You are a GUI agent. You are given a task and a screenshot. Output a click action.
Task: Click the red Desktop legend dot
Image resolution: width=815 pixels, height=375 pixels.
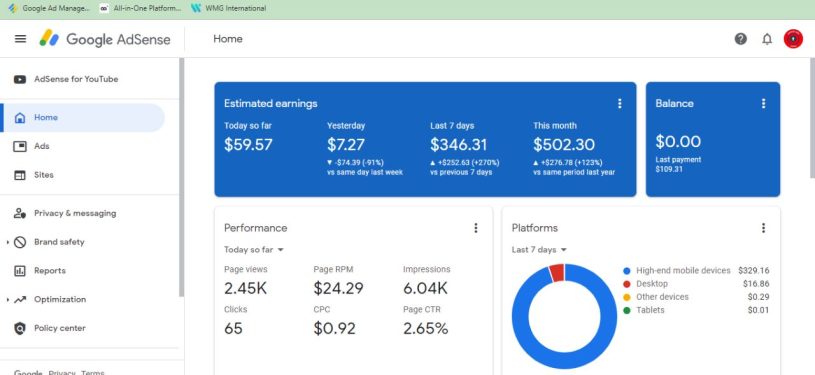[627, 284]
